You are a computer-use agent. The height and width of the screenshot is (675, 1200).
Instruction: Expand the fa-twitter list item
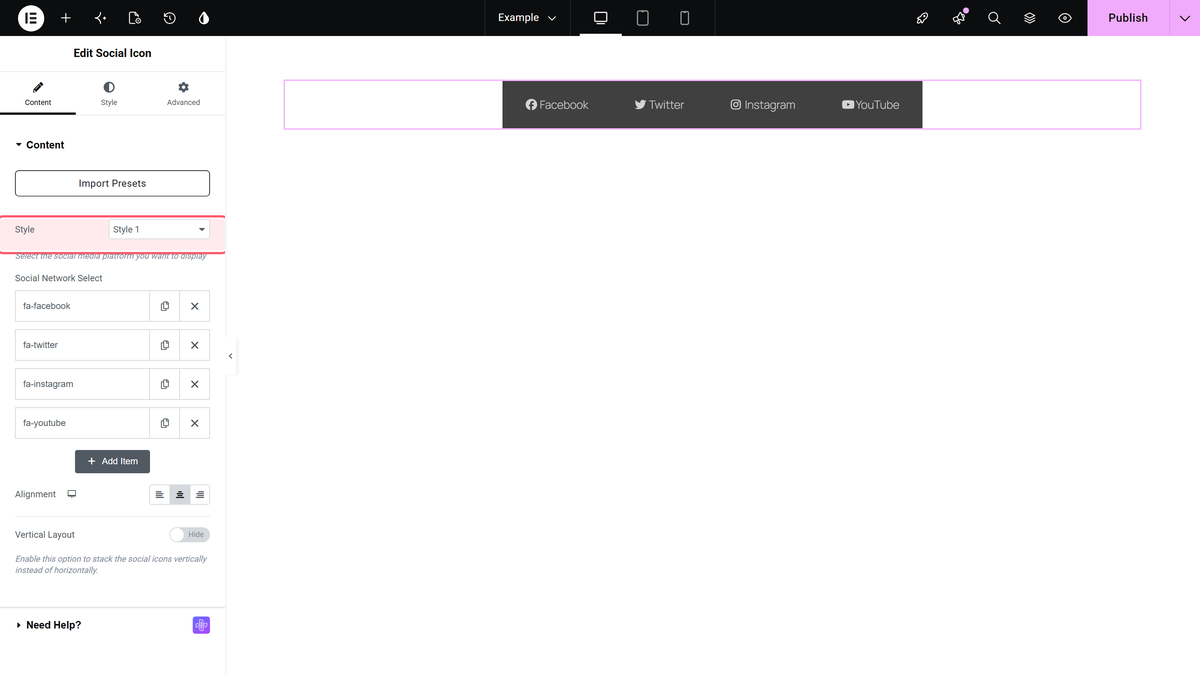click(82, 345)
